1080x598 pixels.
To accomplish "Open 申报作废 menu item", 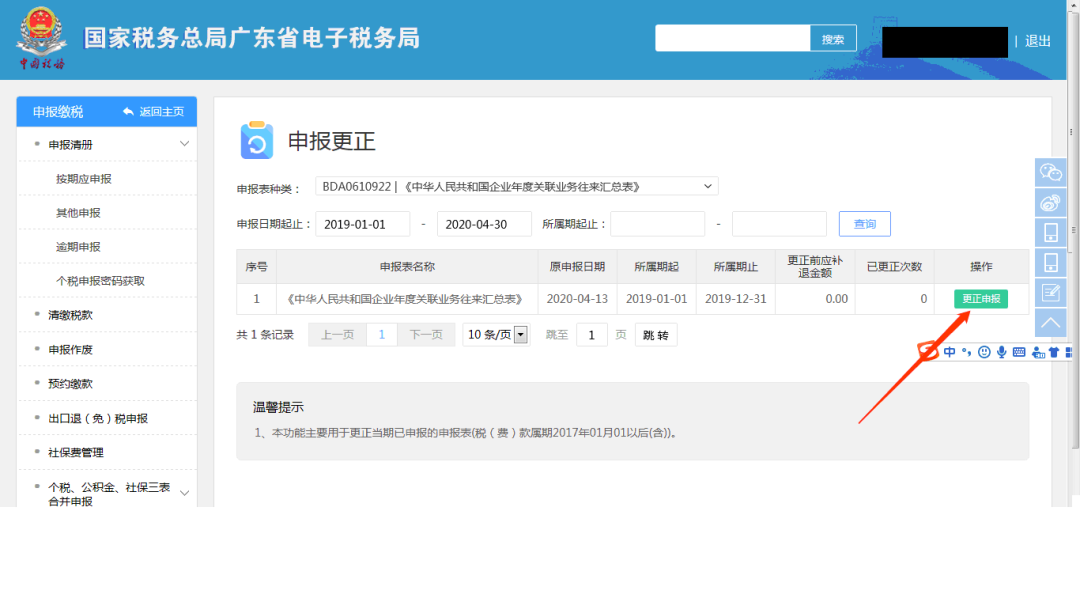I will click(70, 349).
